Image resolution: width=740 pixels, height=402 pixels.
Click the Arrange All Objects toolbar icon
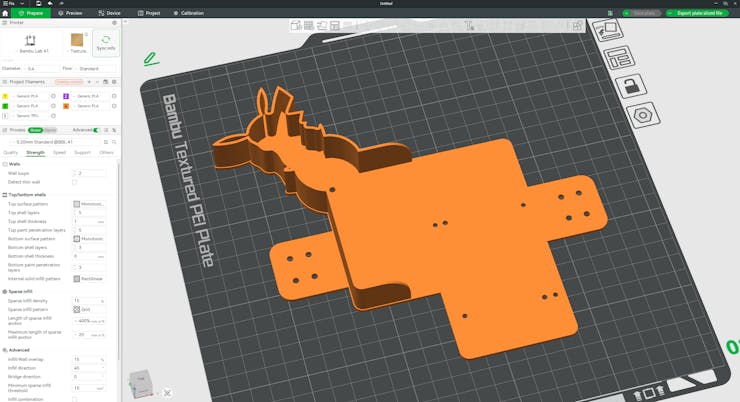335,25
